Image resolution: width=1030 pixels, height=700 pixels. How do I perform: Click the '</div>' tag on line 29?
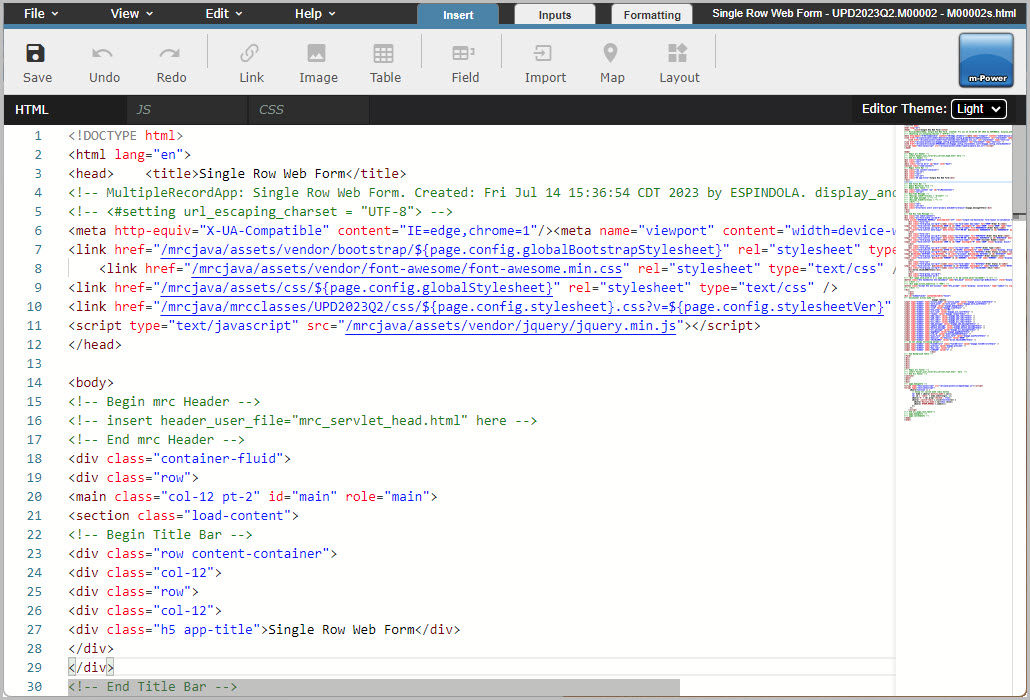point(91,668)
